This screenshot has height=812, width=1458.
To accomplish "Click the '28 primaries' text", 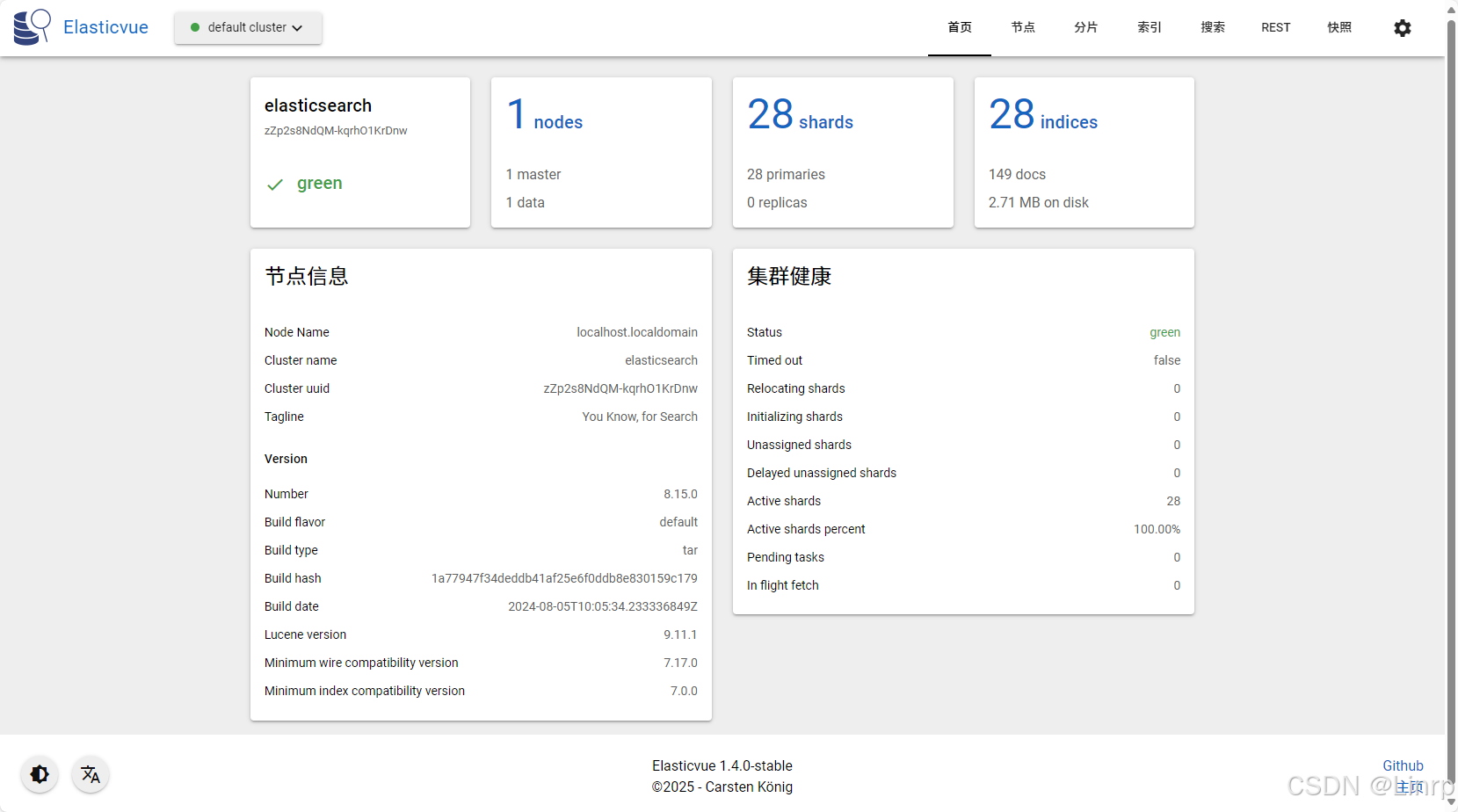I will (786, 174).
